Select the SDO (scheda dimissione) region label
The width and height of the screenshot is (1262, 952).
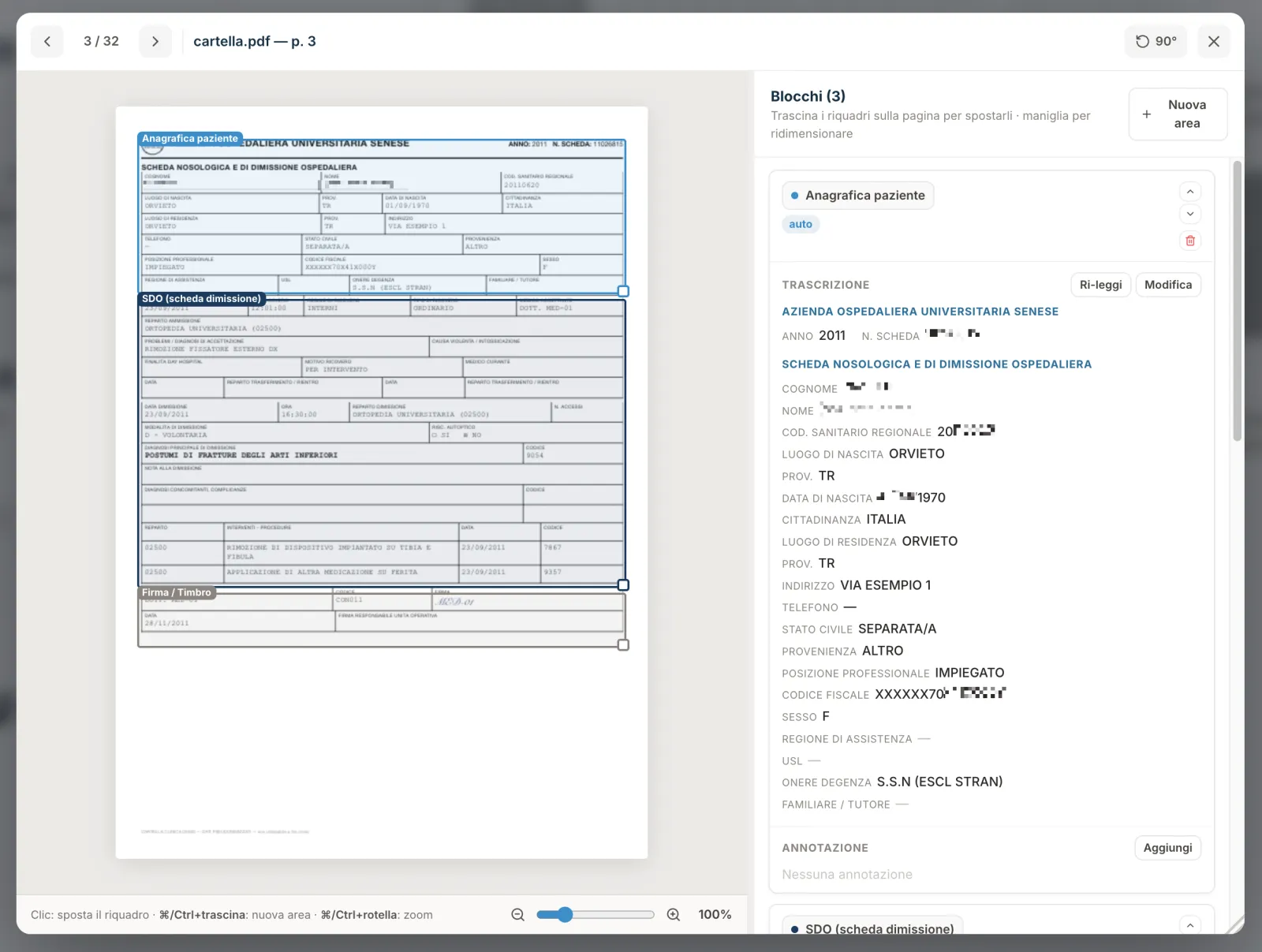(x=201, y=299)
